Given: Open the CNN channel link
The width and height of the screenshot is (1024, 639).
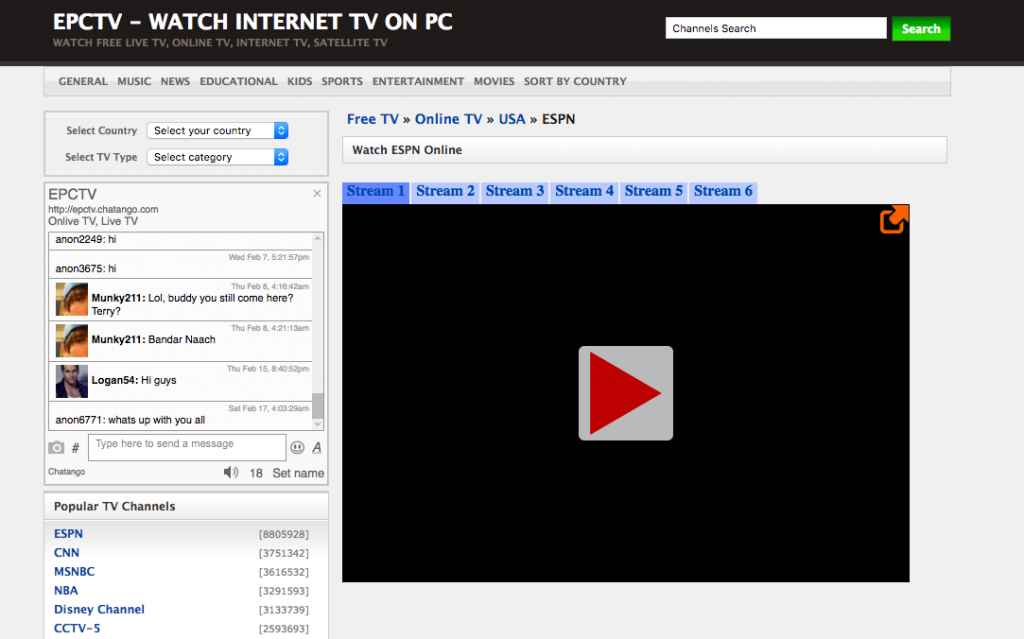Looking at the screenshot, I should pyautogui.click(x=66, y=552).
